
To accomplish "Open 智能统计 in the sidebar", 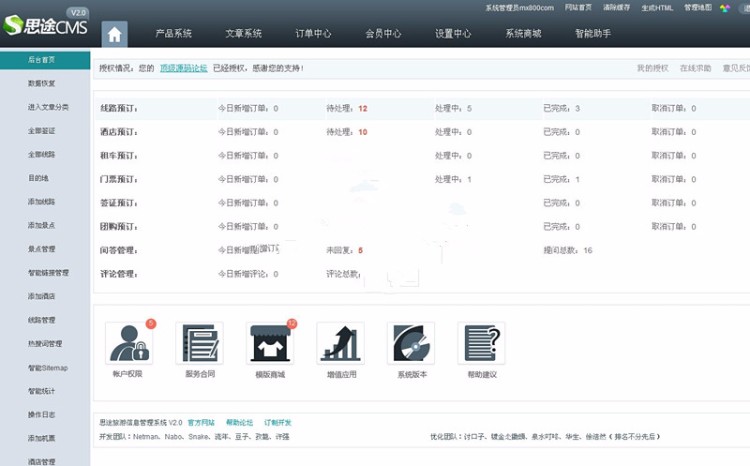I will pyautogui.click(x=42, y=391).
